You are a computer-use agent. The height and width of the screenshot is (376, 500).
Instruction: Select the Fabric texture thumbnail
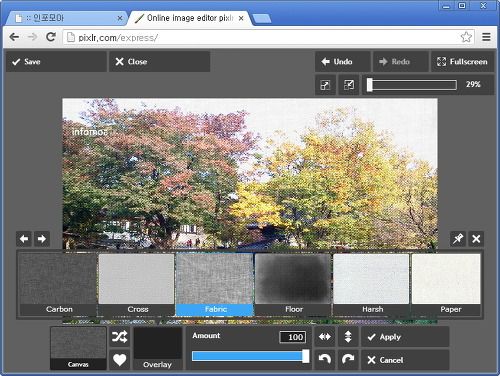pyautogui.click(x=215, y=284)
